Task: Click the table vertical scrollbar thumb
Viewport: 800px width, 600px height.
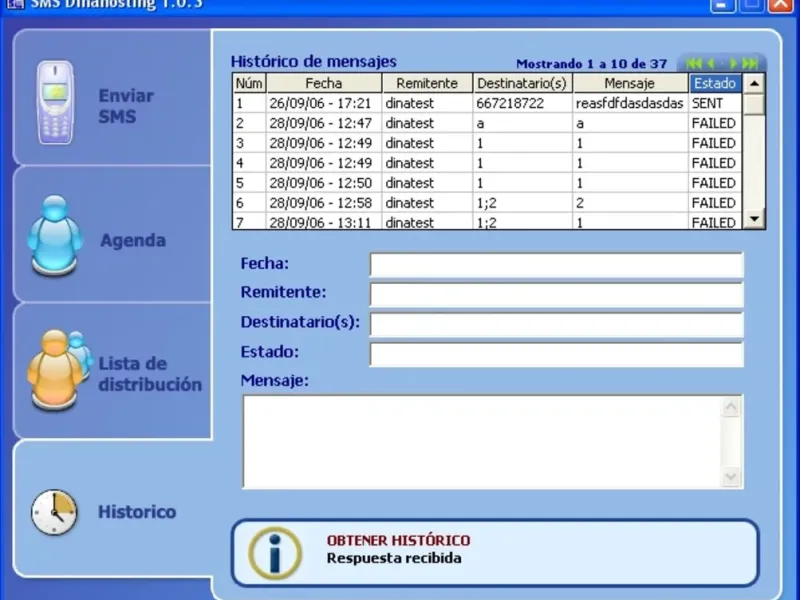Action: click(x=754, y=104)
